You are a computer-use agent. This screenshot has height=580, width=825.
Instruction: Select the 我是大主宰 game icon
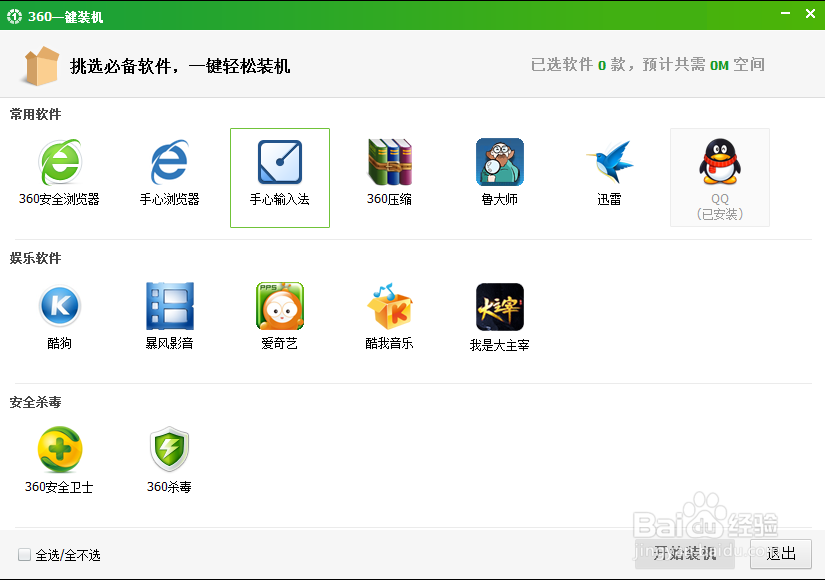click(500, 307)
